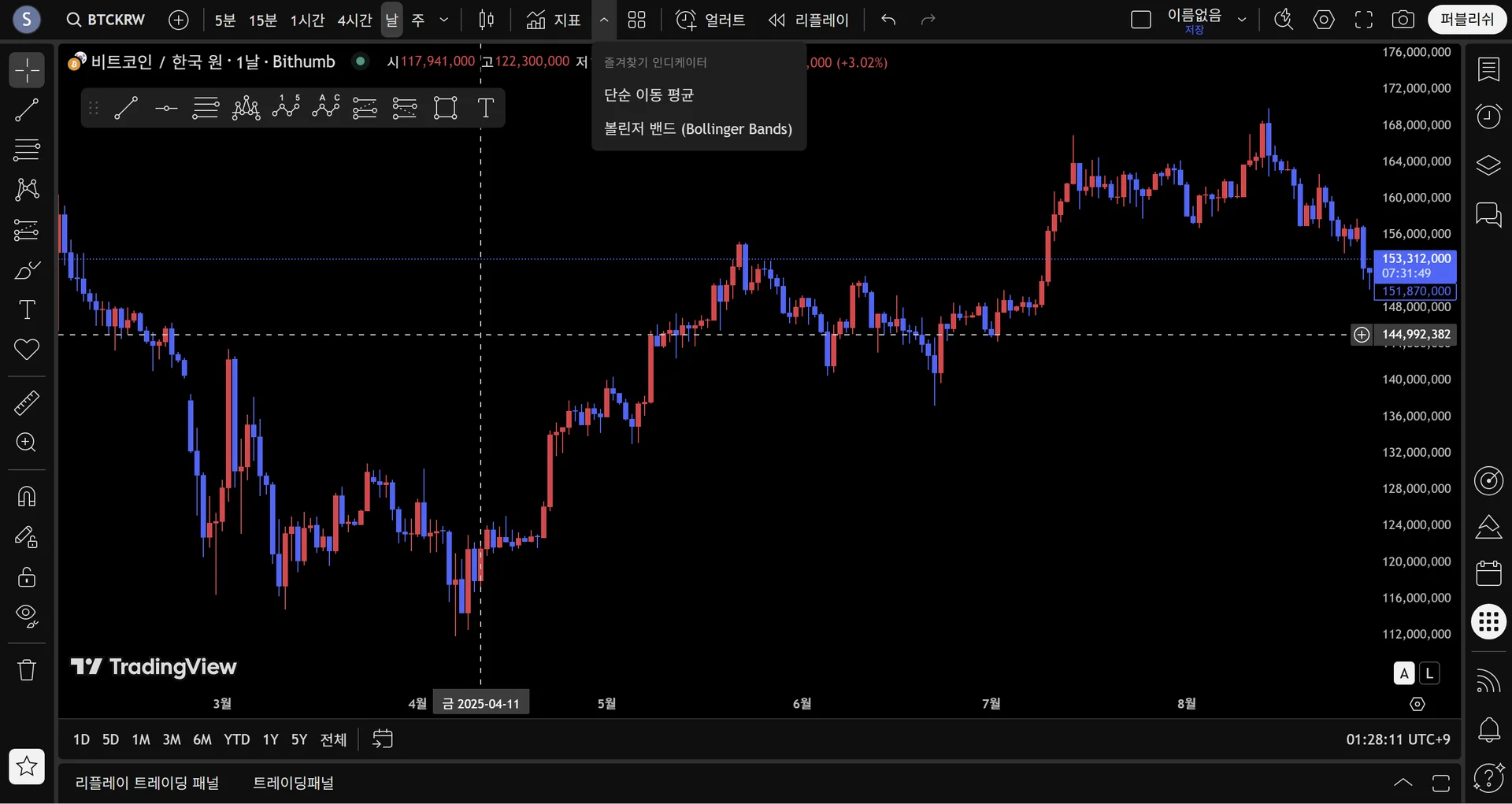Expand the time interval dropdown chevron
Image resolution: width=1512 pixels, height=804 pixels.
point(444,20)
